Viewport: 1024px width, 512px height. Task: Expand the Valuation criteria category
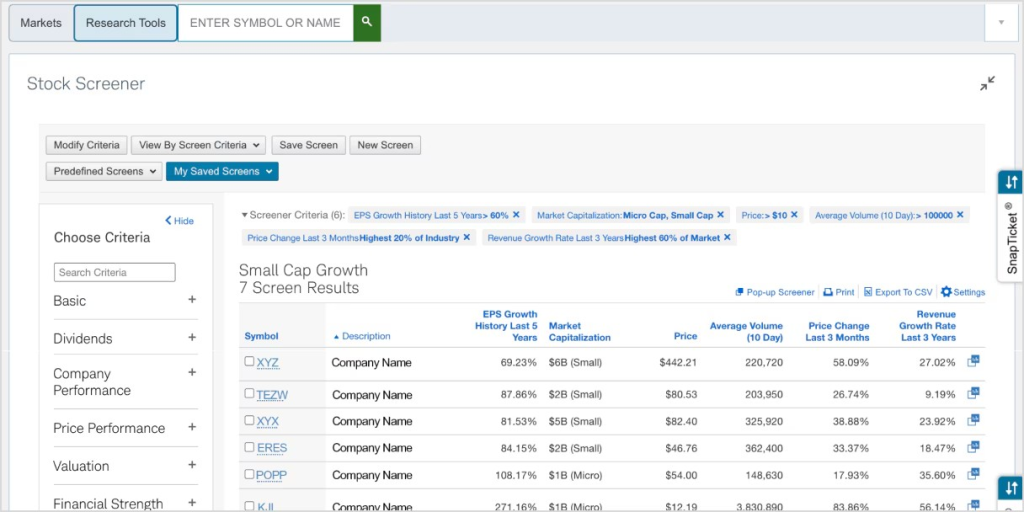pos(192,465)
